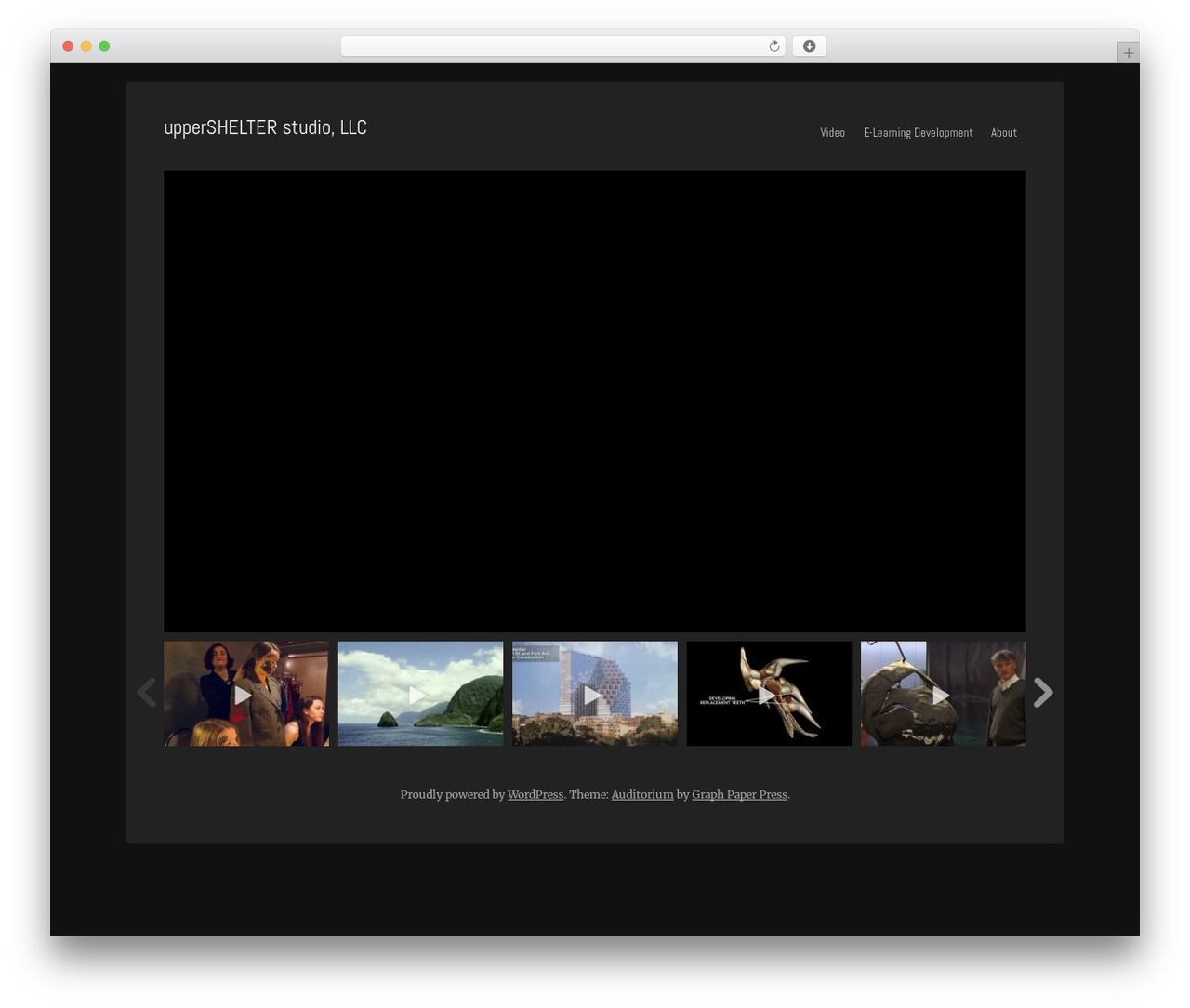Play the ocean island video thumbnail
The image size is (1190, 1008).
click(x=420, y=694)
